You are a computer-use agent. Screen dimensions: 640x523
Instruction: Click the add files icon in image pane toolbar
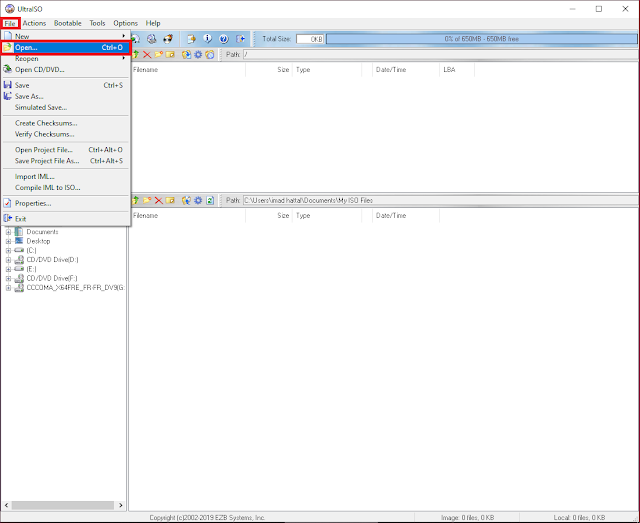point(186,54)
